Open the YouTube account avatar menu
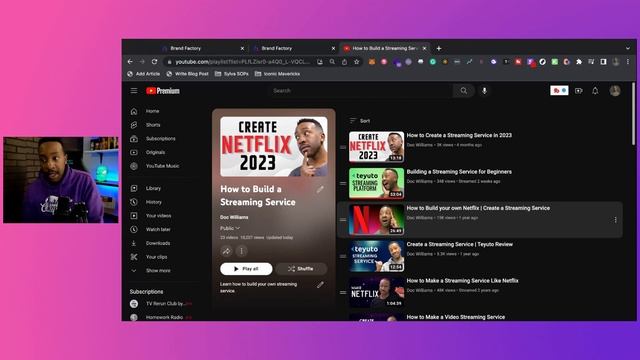 click(x=615, y=91)
